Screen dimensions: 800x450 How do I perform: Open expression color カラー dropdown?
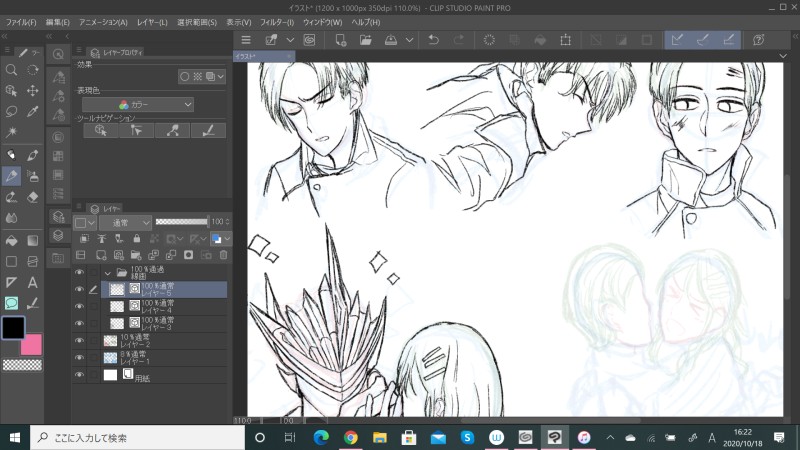point(138,105)
